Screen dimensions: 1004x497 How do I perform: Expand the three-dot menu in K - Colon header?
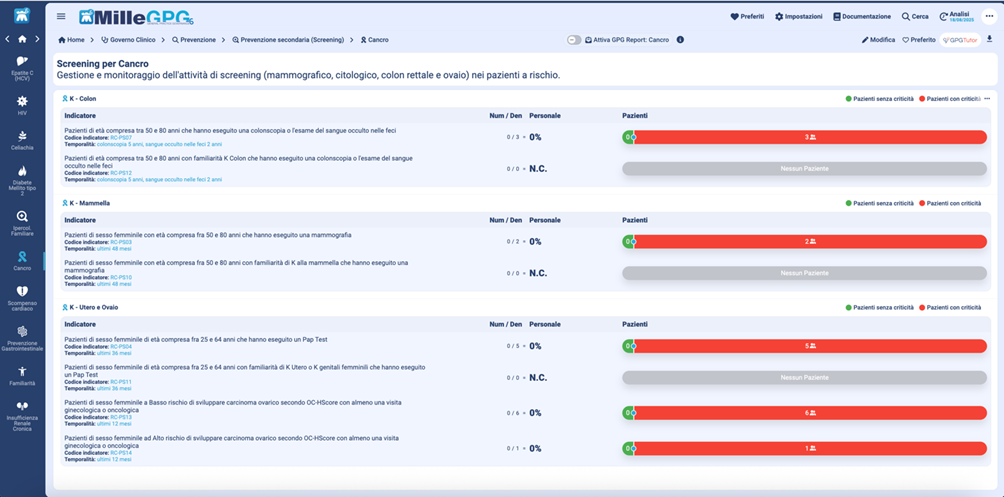coord(987,99)
